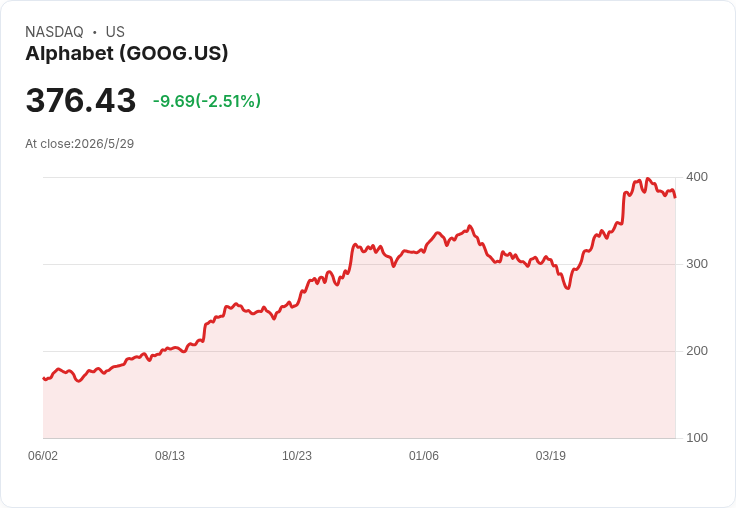
Task: Click the 400 price axis label
Action: tap(697, 177)
